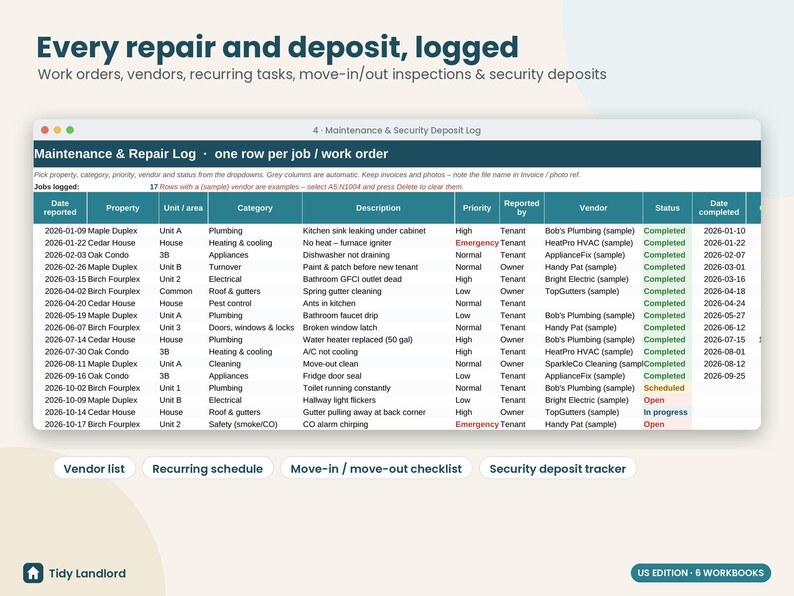794x596 pixels.
Task: Select the Vendor list pill
Action: point(94,468)
